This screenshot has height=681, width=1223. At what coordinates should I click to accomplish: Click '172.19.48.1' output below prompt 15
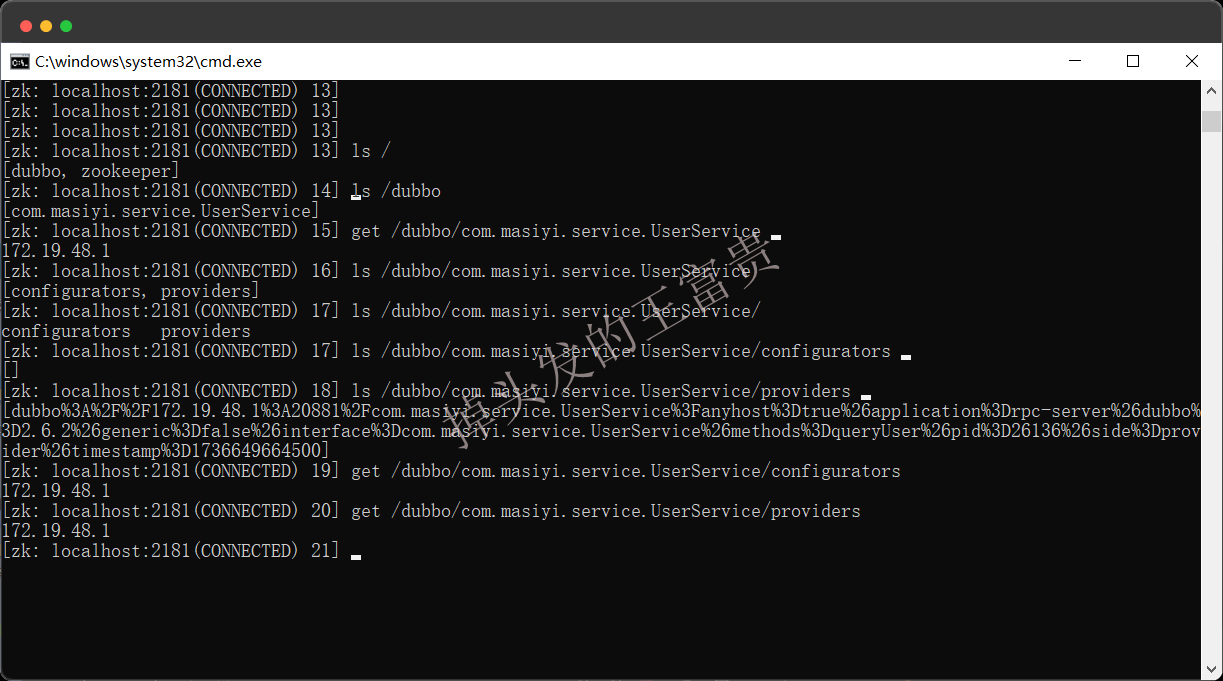coord(56,251)
